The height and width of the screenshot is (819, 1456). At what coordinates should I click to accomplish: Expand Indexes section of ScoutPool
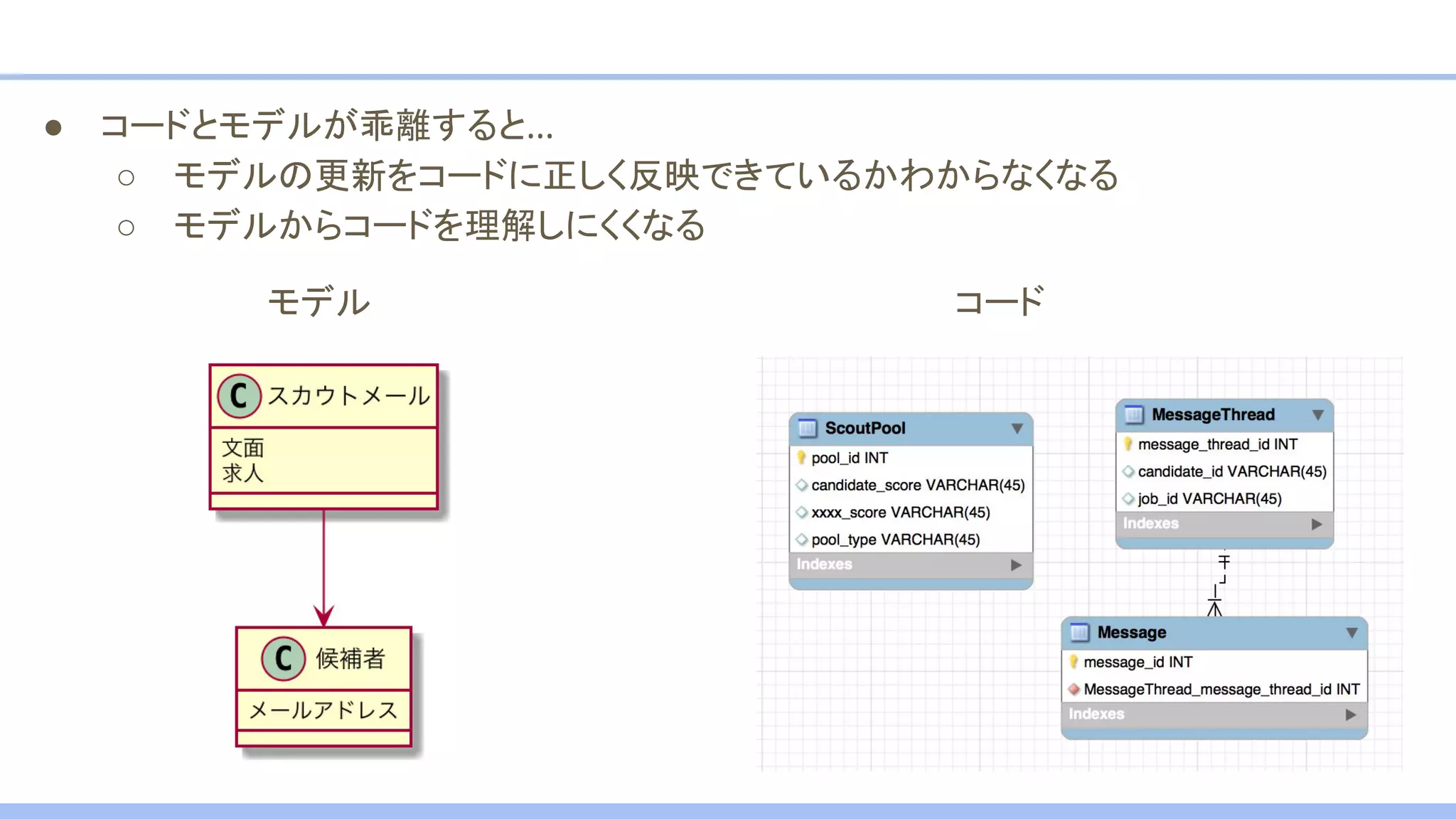[1016, 564]
